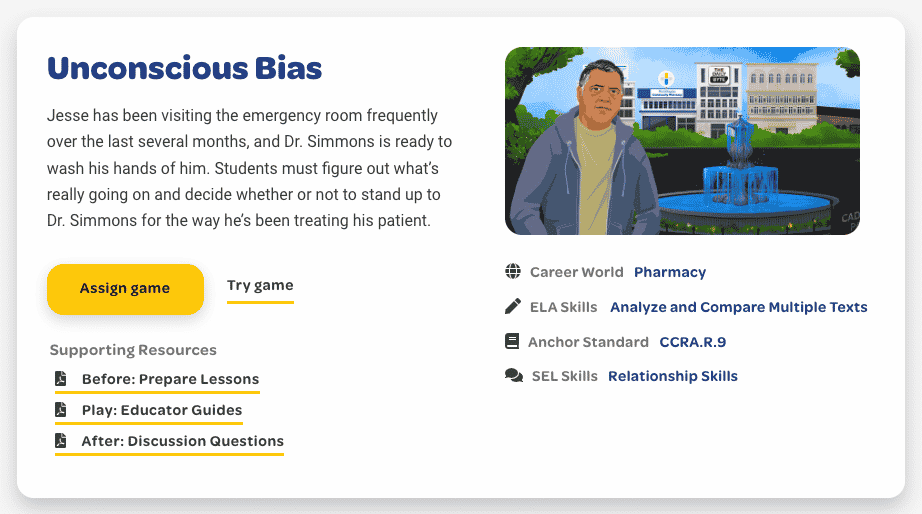The image size is (922, 514).
Task: Click the Unconscious Bias title heading
Action: 185,68
